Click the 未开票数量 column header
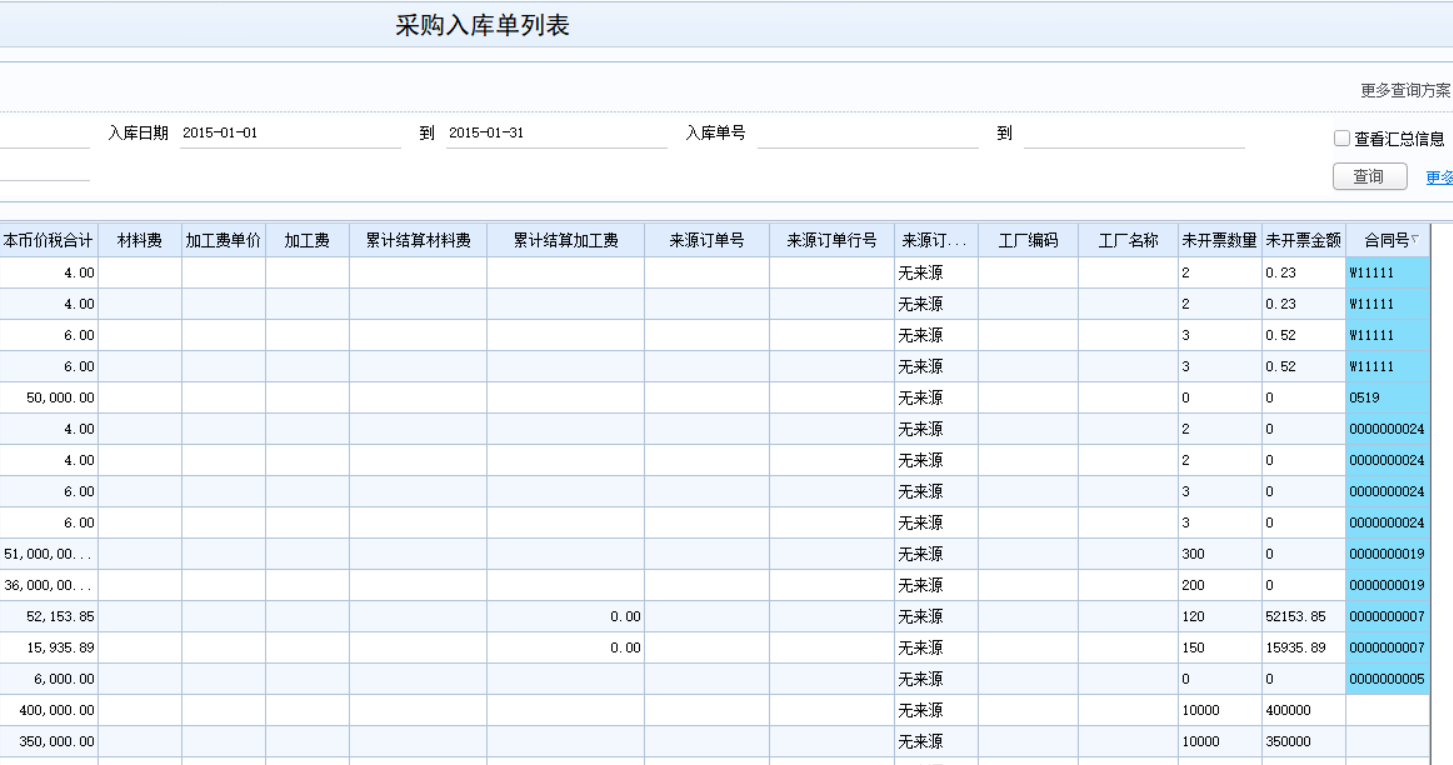Screen dimensions: 1453x765 pos(1219,240)
